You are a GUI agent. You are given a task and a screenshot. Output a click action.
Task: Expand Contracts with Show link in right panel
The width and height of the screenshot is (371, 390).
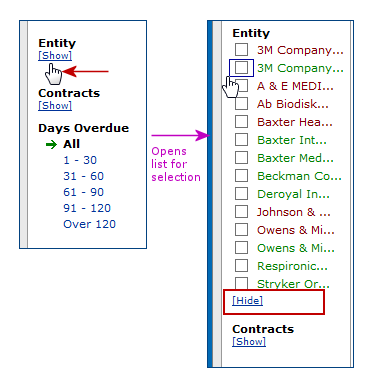point(249,342)
